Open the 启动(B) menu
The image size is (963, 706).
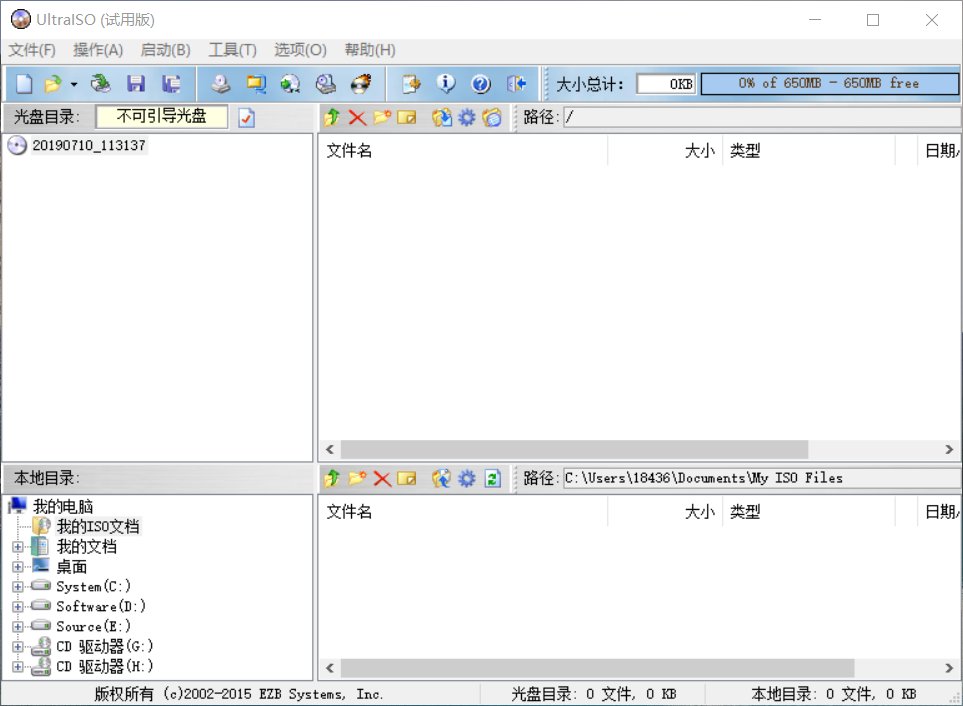[x=165, y=50]
